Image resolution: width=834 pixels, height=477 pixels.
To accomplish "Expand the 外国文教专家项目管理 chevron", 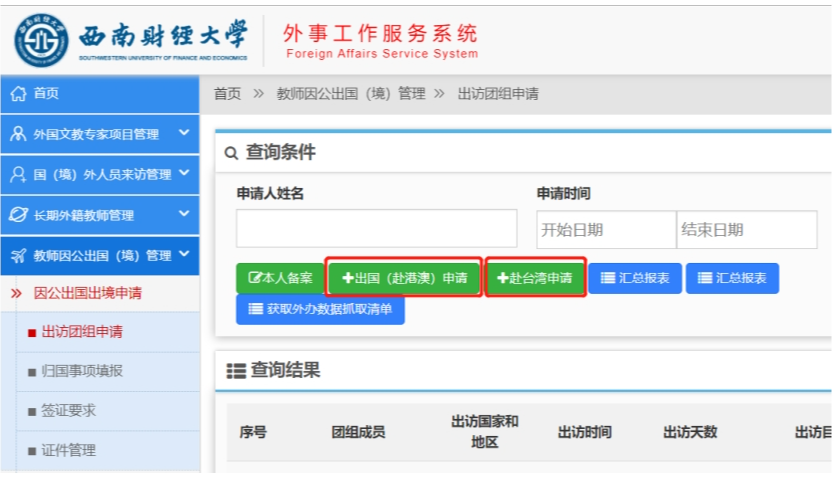I will pos(184,133).
